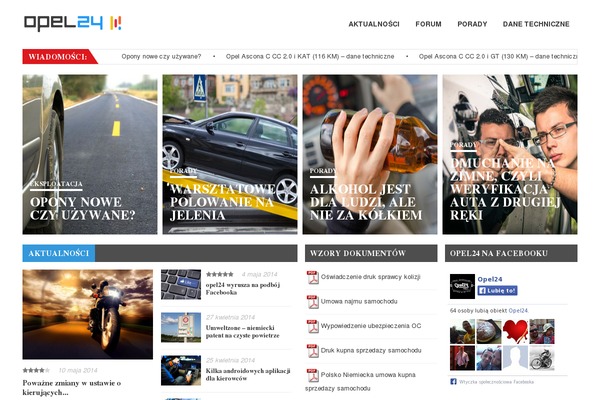This screenshot has width=600, height=400.
Task: Open the AKTUALNOŚCI menu item
Action: pos(374,24)
